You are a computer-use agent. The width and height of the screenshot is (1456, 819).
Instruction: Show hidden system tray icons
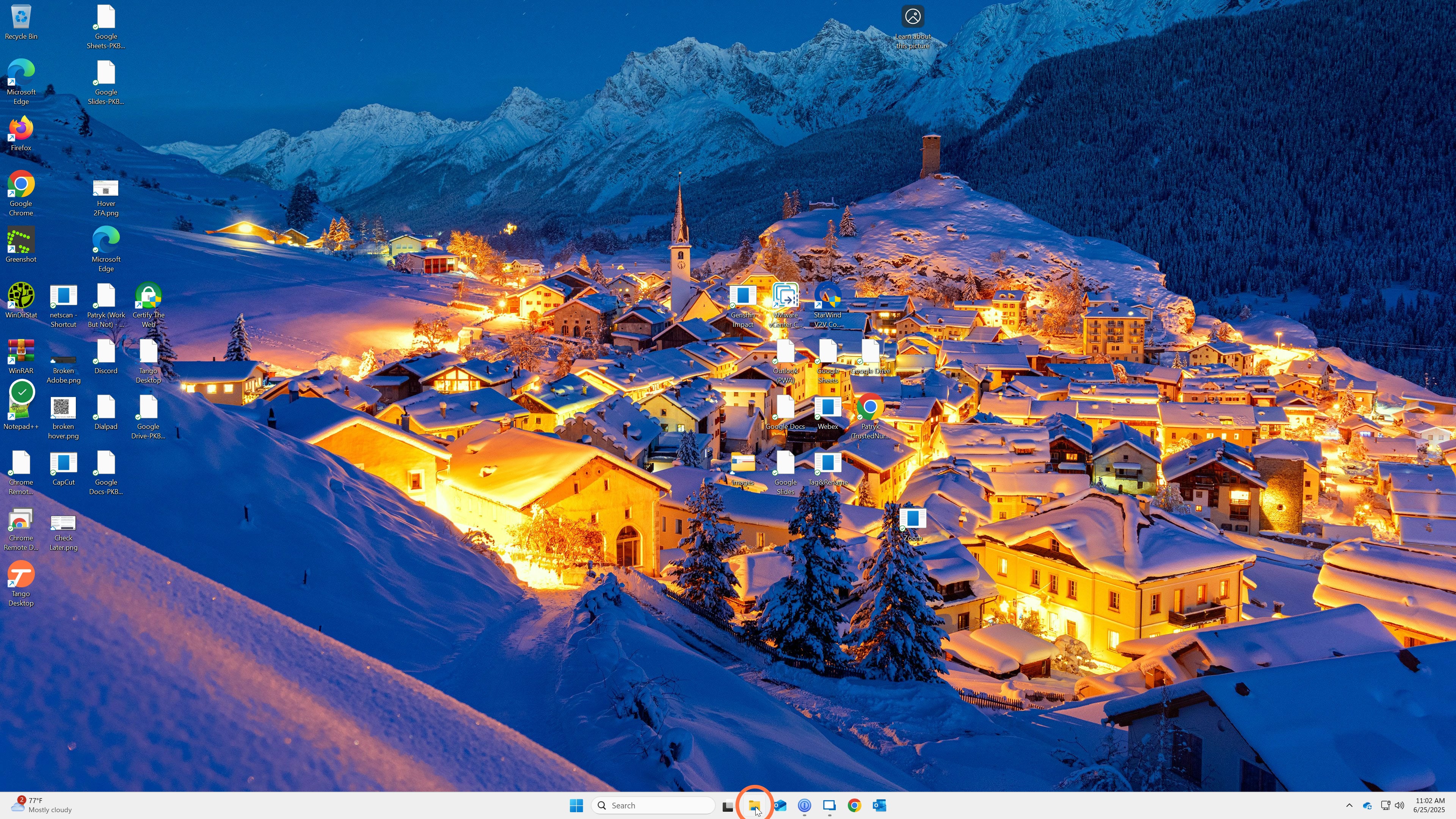pos(1349,805)
